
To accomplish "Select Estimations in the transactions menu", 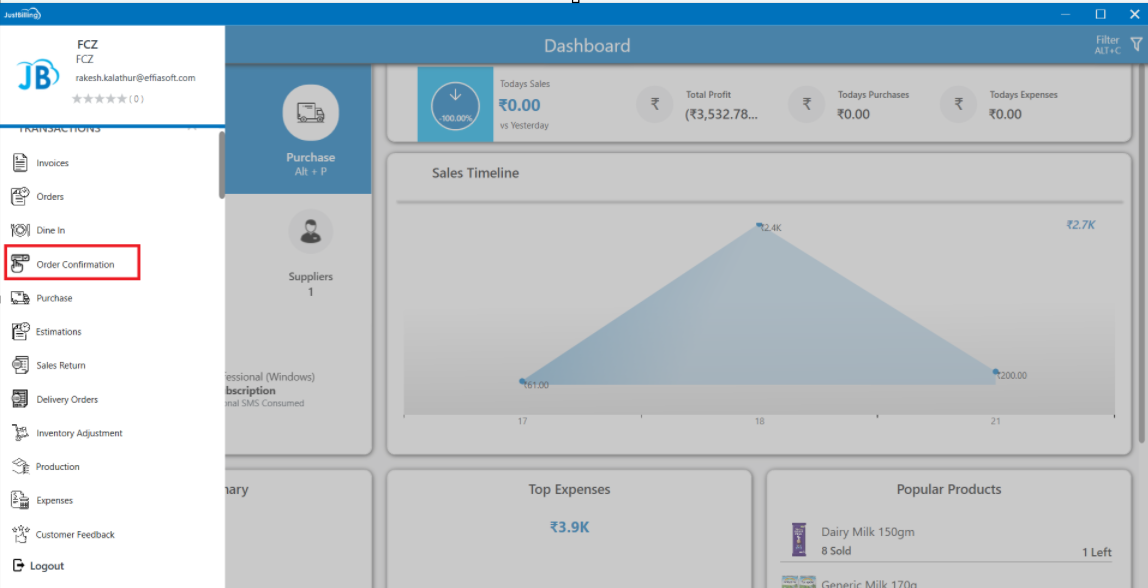I will pos(59,332).
